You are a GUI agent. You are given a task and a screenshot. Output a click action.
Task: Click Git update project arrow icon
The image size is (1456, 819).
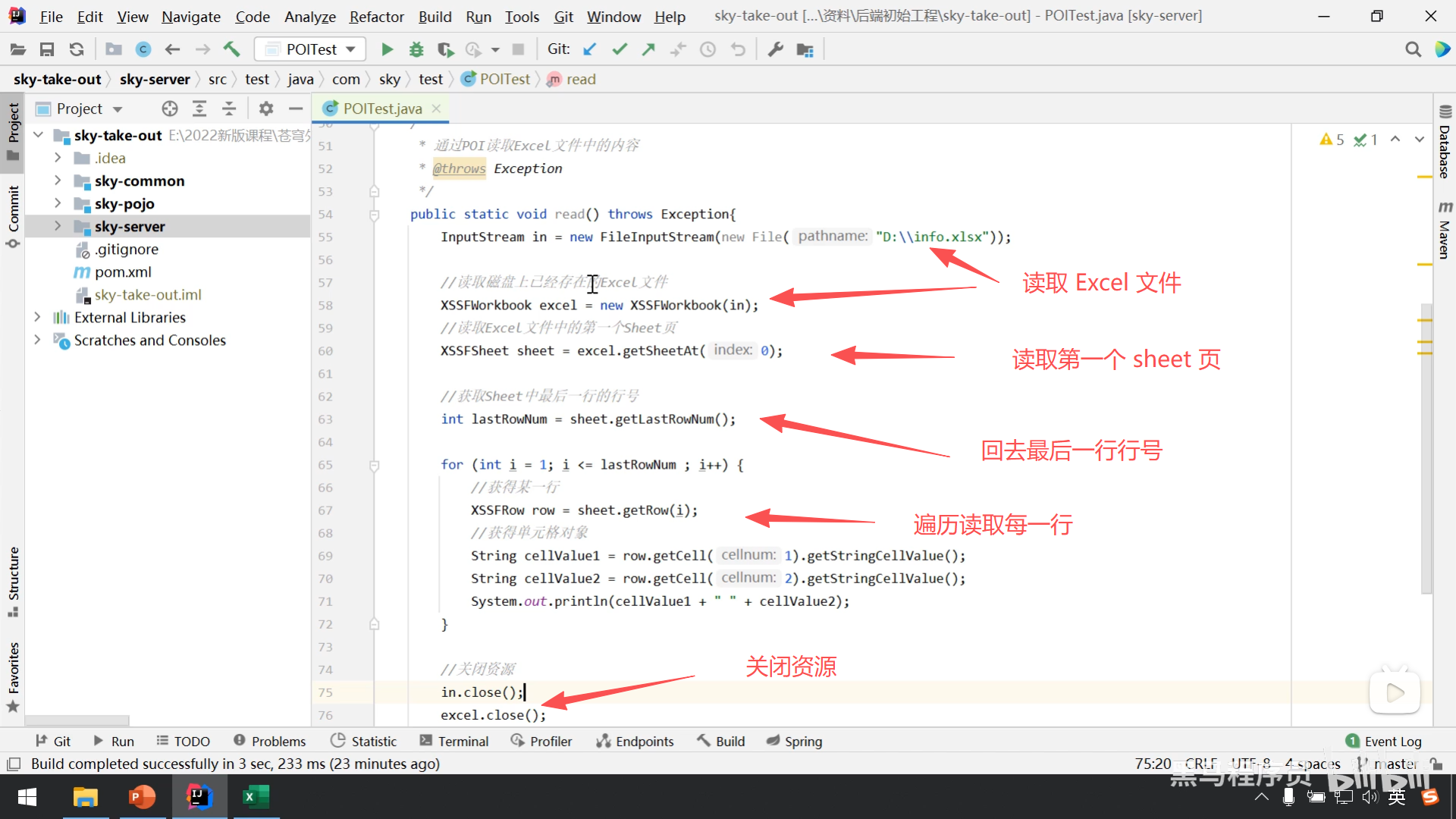(x=589, y=49)
